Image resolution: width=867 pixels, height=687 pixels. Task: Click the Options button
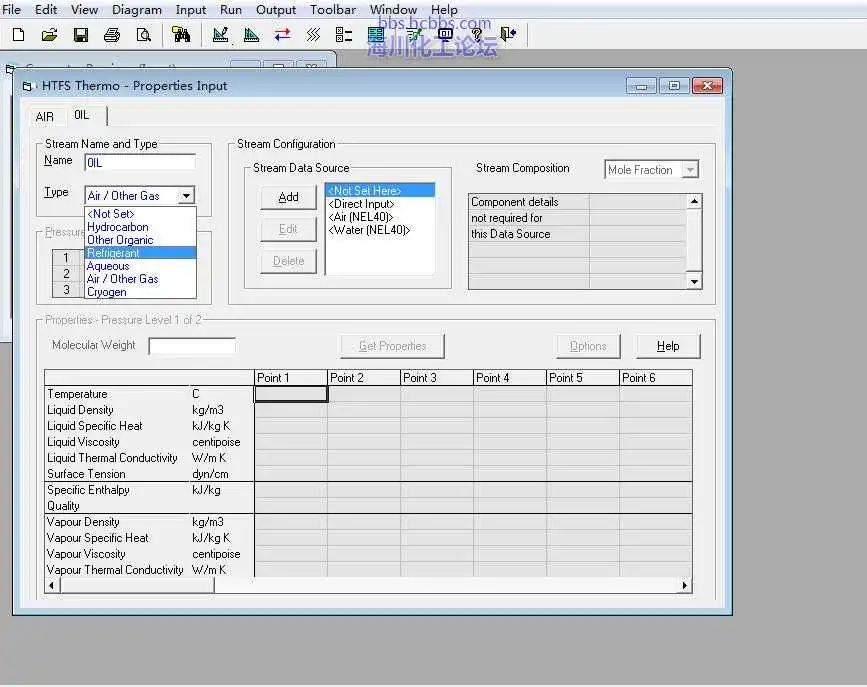[588, 346]
